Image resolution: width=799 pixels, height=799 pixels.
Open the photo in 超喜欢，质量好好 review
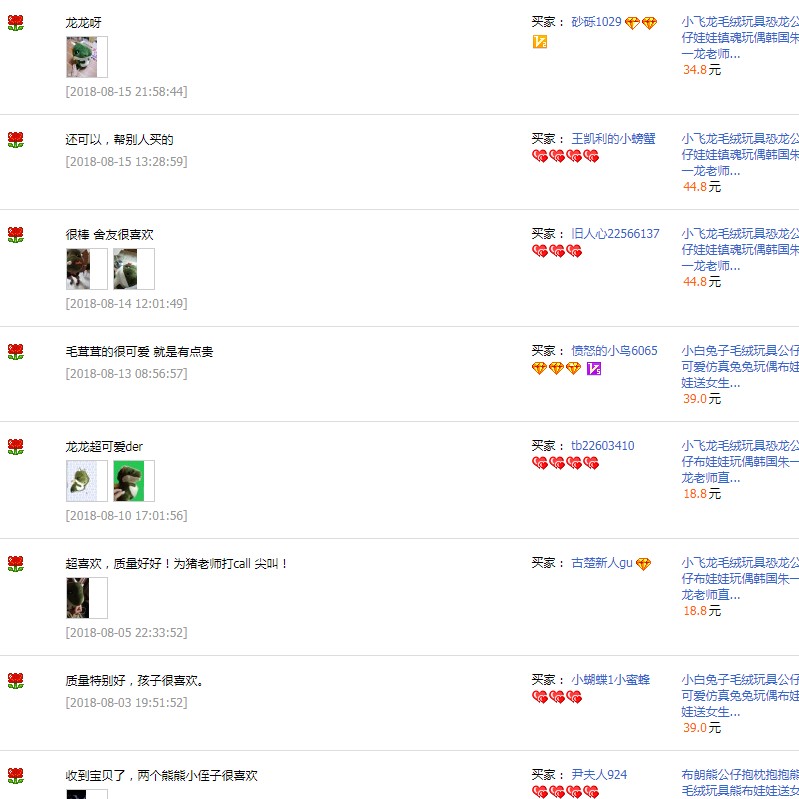click(87, 598)
